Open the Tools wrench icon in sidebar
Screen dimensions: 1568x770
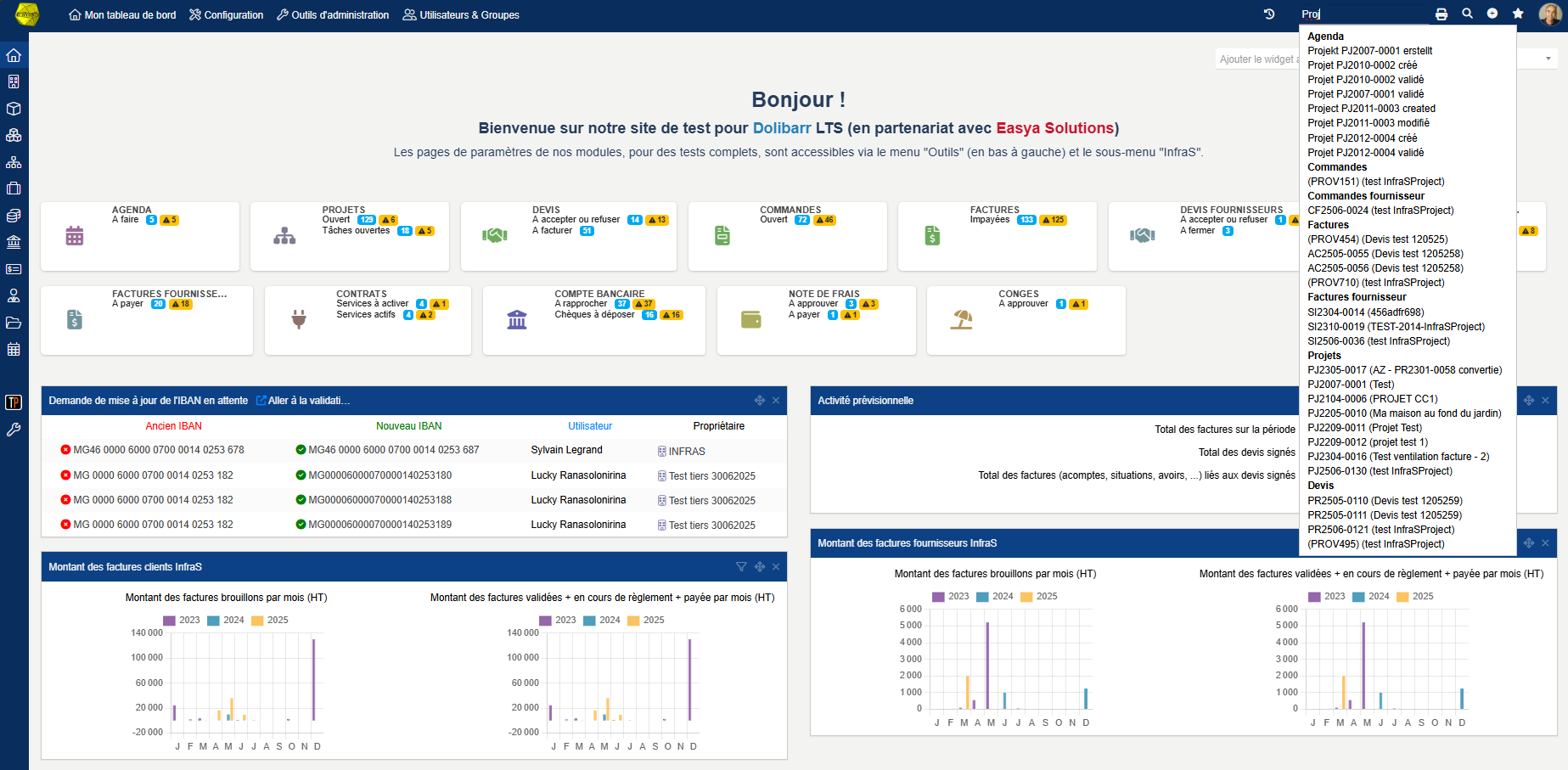pos(14,430)
